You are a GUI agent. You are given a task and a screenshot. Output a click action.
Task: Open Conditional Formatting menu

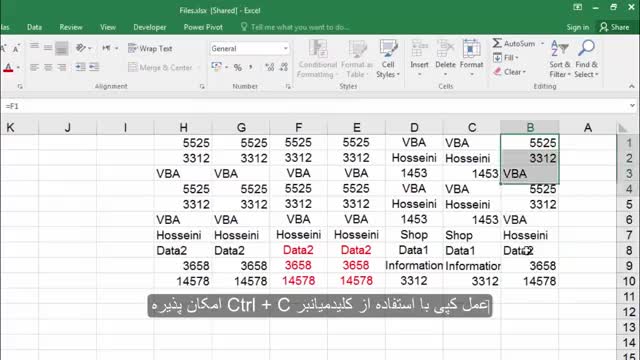318,59
